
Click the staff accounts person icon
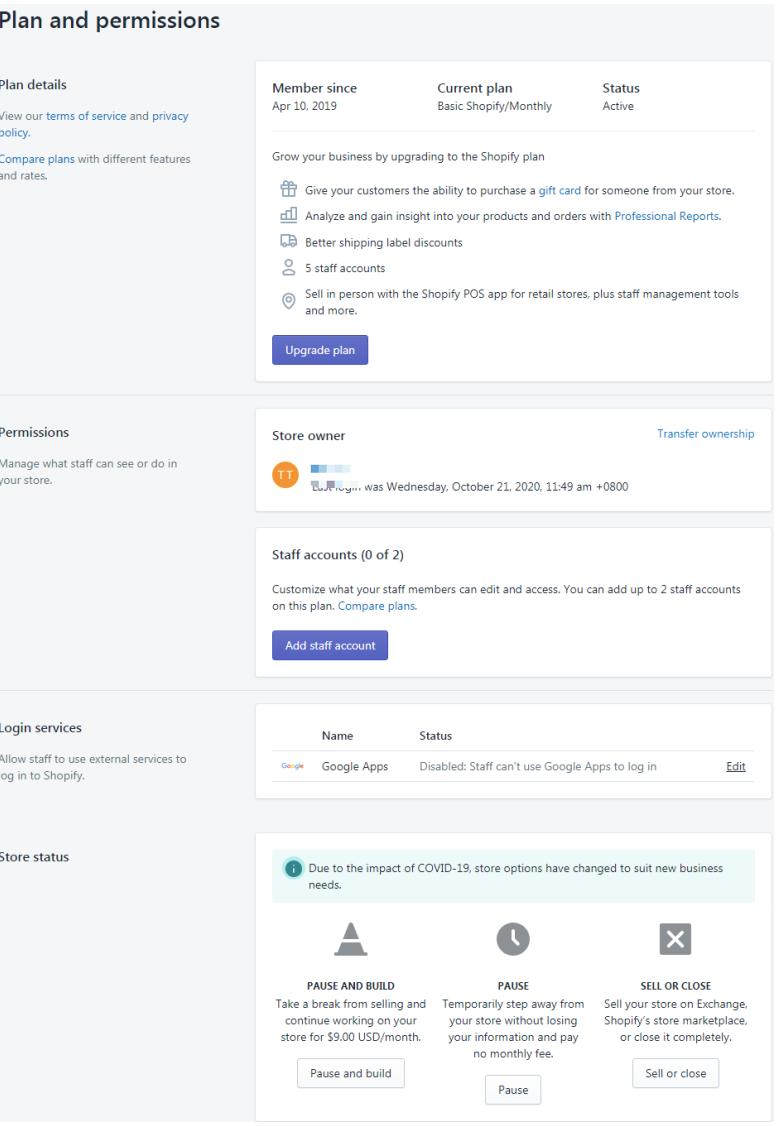pos(289,267)
